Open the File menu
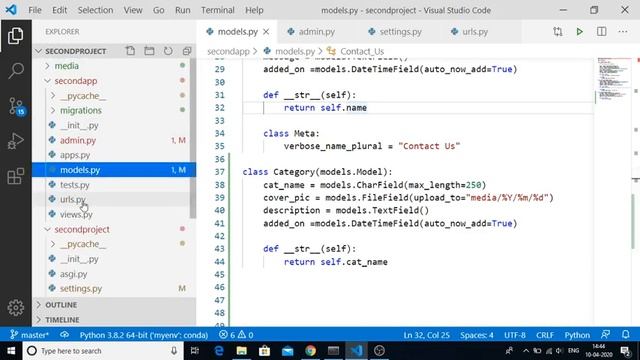This screenshot has height=360, width=640. 35,10
